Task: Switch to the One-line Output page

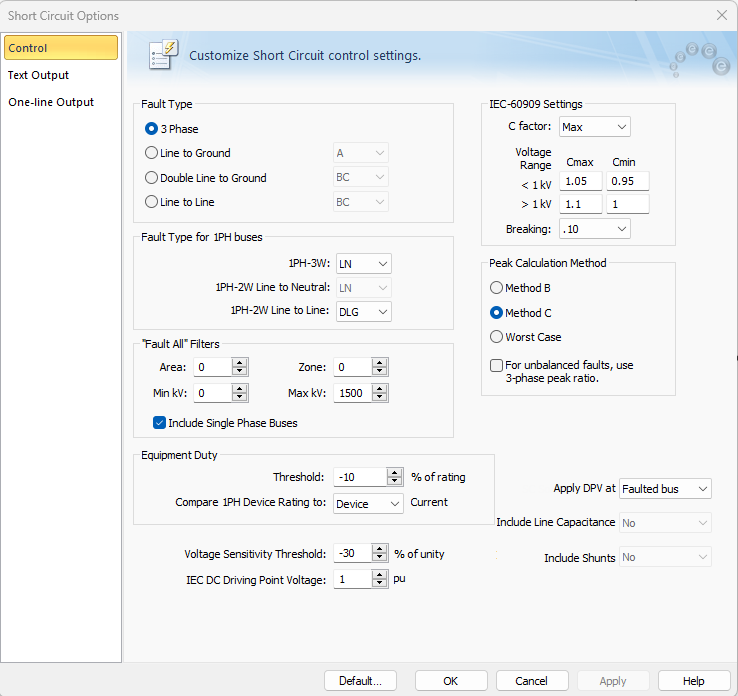Action: [61, 102]
